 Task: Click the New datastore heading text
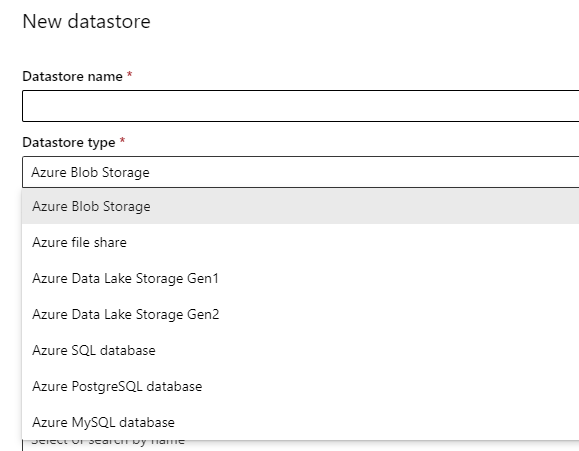(x=86, y=21)
